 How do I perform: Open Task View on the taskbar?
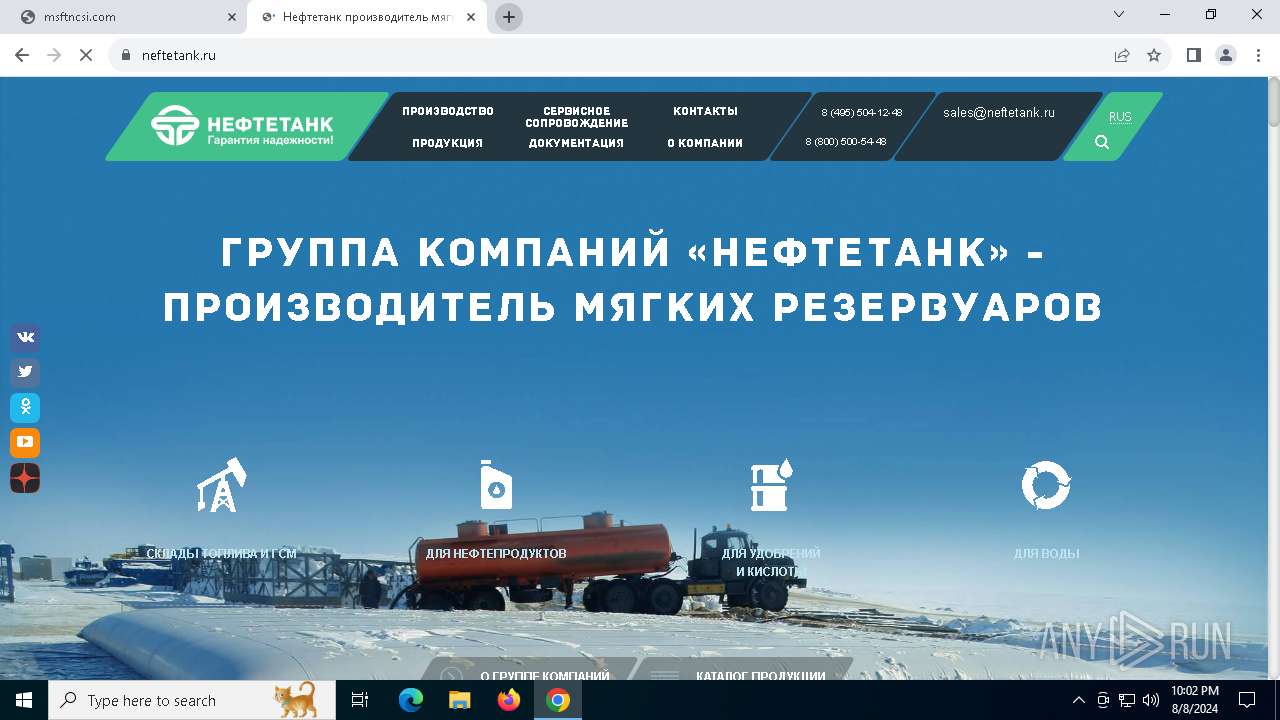pyautogui.click(x=360, y=700)
